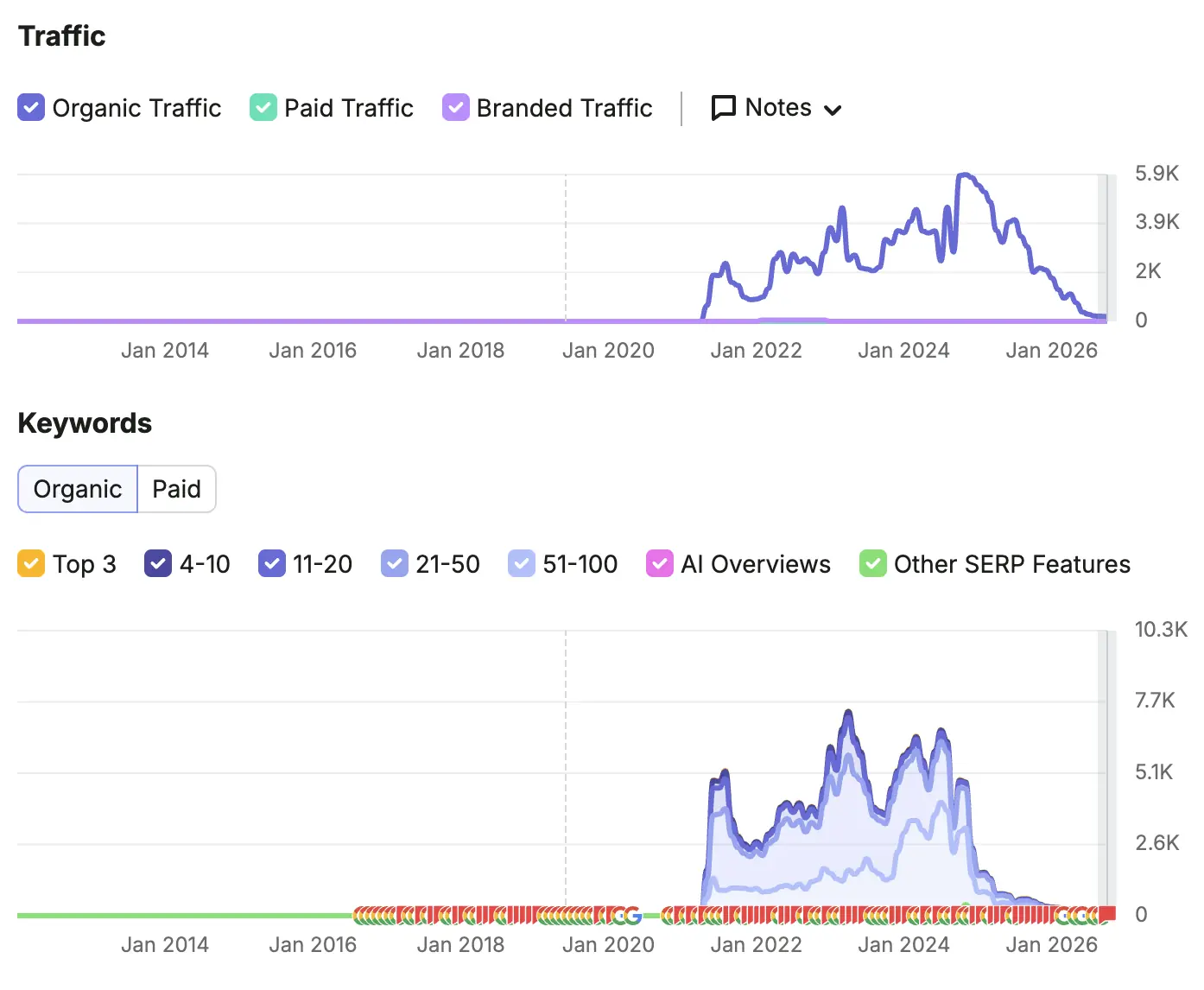Open the Notes dropdown
This screenshot has width=1204, height=990.
[x=776, y=108]
